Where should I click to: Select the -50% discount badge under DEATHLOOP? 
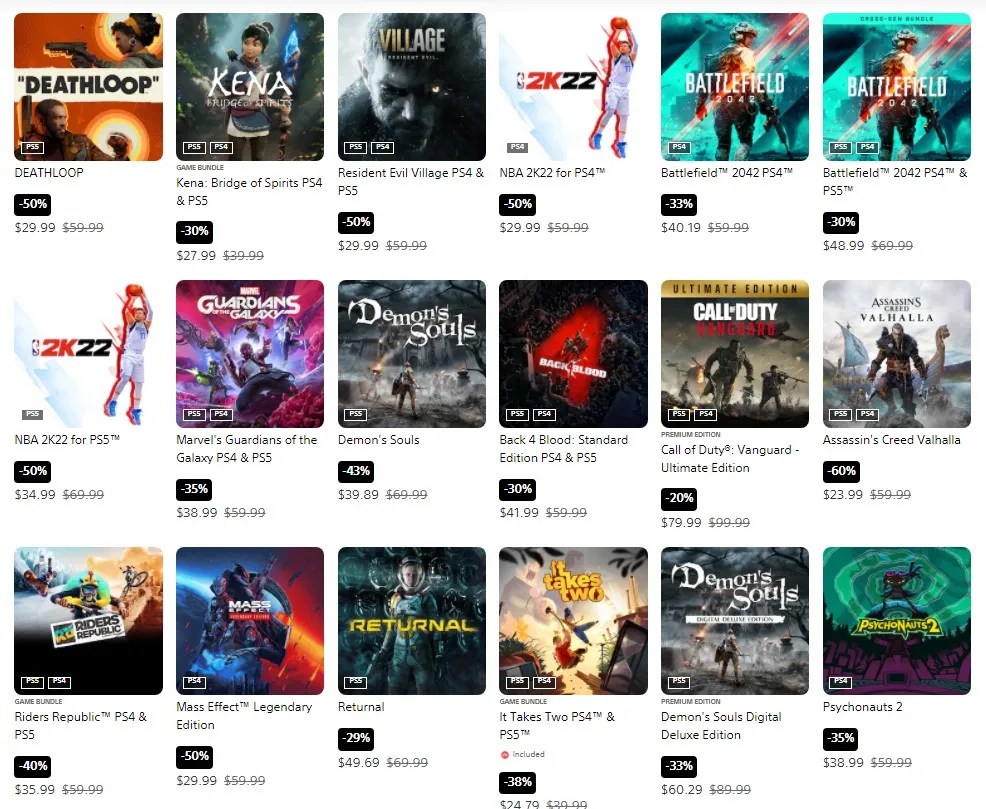click(x=33, y=204)
